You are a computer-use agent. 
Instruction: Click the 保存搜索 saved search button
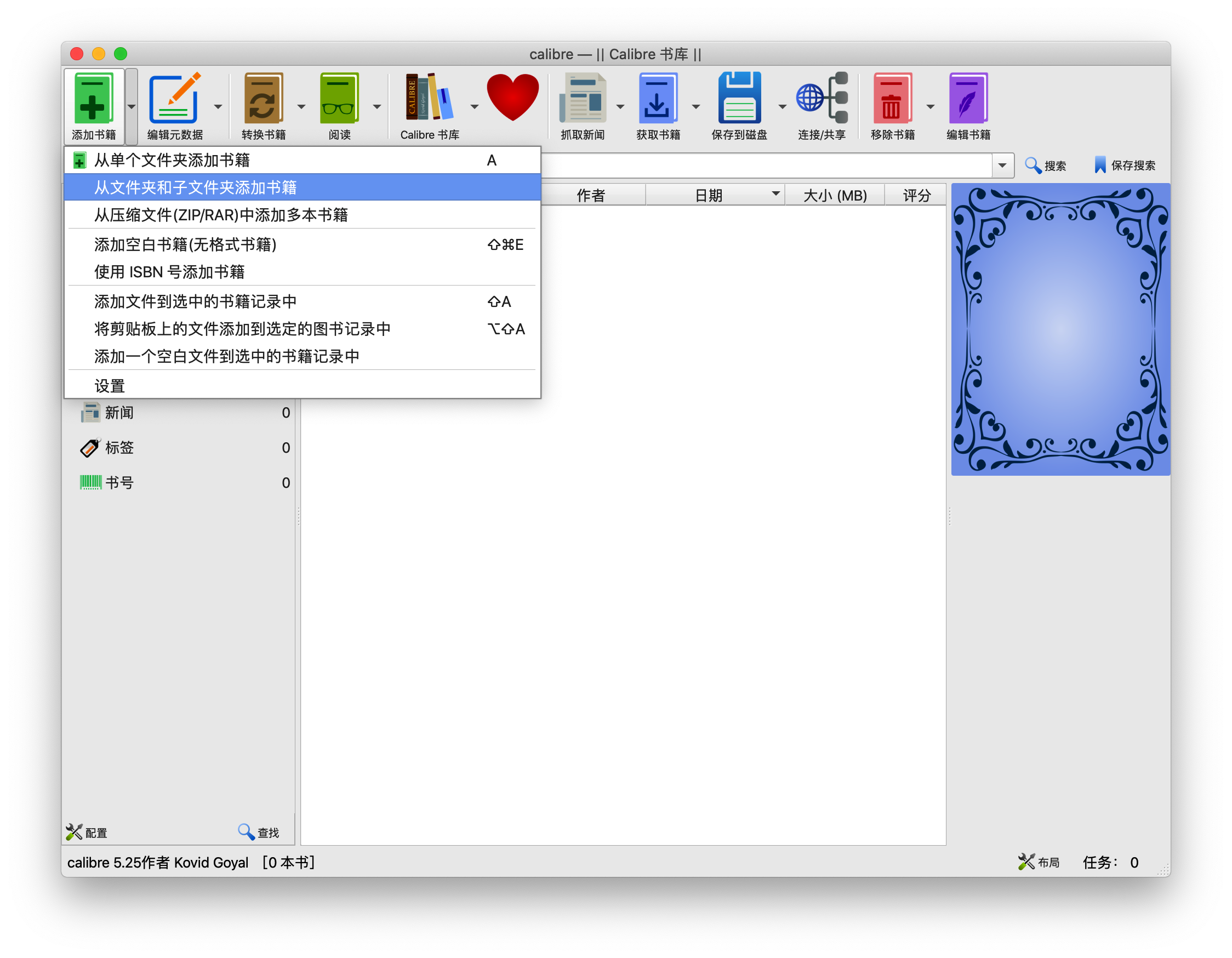tap(1124, 166)
